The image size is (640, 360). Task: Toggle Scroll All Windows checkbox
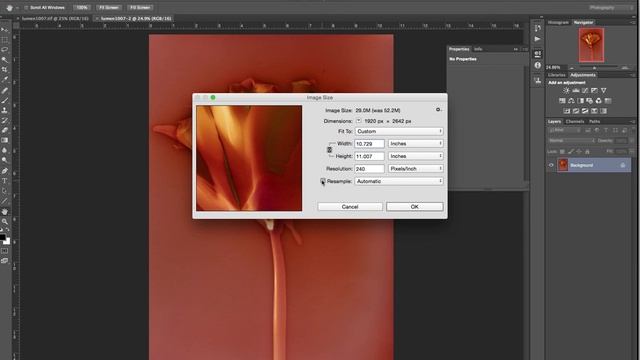tap(26, 8)
